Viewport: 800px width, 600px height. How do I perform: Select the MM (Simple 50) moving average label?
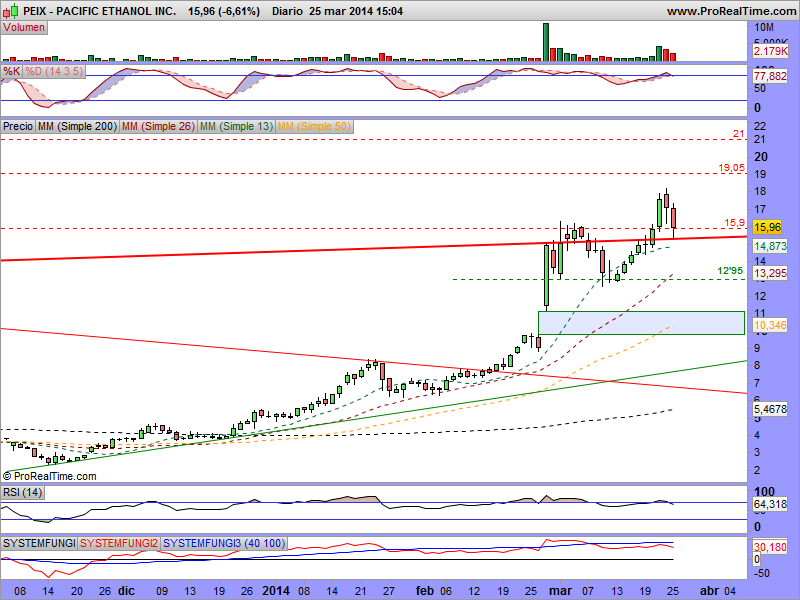coord(314,126)
